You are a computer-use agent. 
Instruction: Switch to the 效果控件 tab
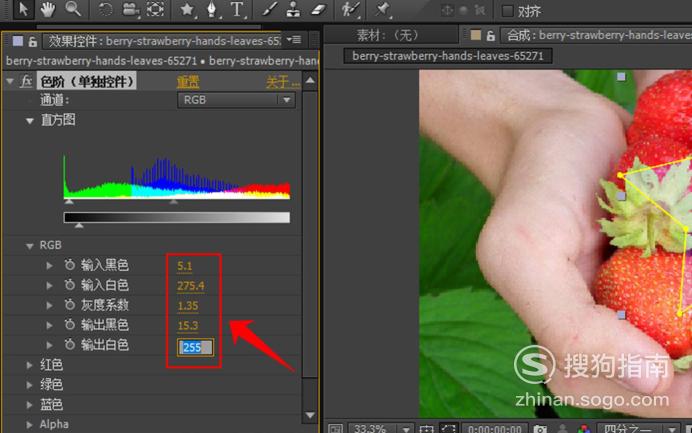(164, 41)
